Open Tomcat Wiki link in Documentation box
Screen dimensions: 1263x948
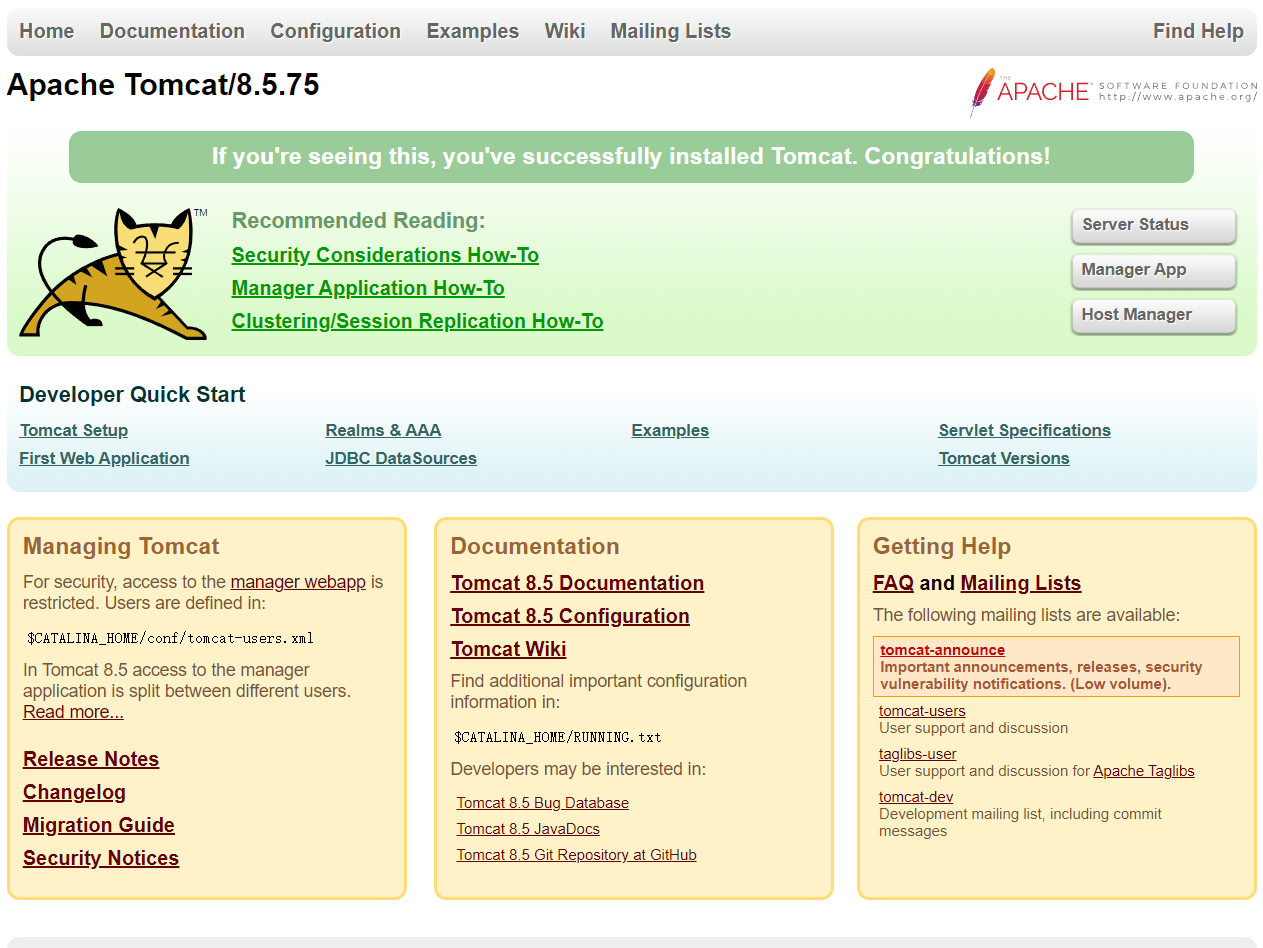pos(508,649)
